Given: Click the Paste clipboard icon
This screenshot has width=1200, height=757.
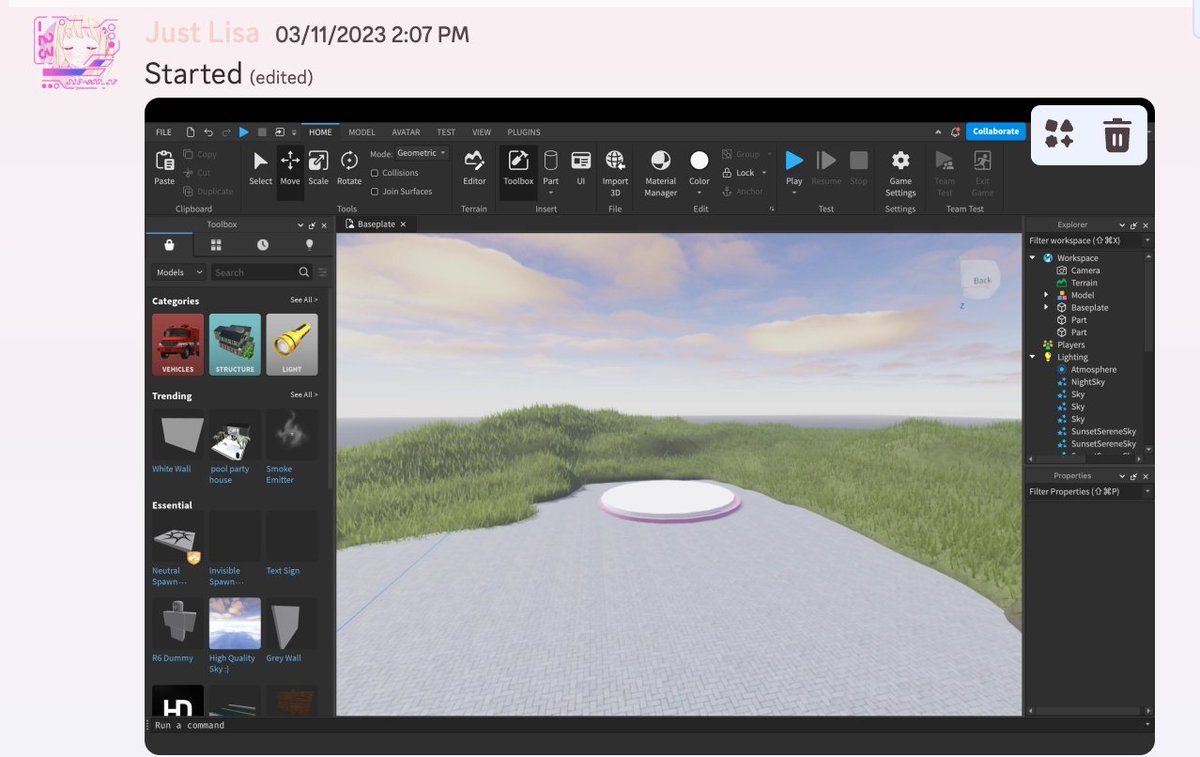Looking at the screenshot, I should point(164,160).
